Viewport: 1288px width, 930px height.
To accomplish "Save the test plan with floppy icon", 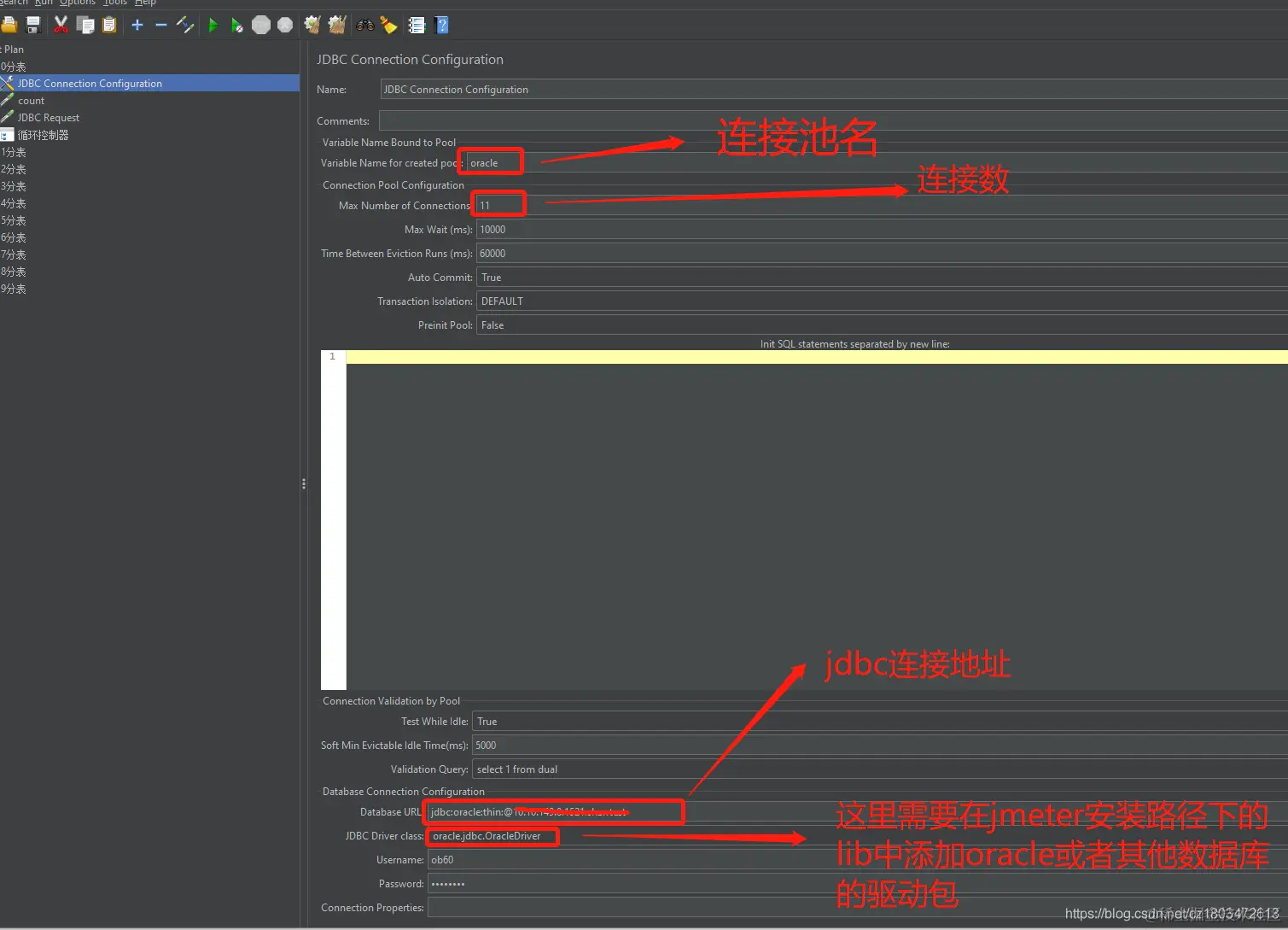I will point(34,25).
